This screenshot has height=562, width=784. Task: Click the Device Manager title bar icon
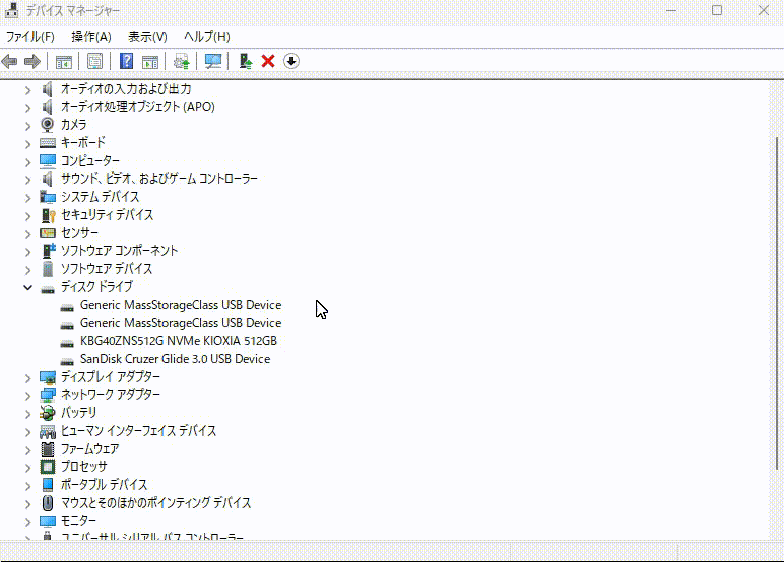[x=12, y=10]
